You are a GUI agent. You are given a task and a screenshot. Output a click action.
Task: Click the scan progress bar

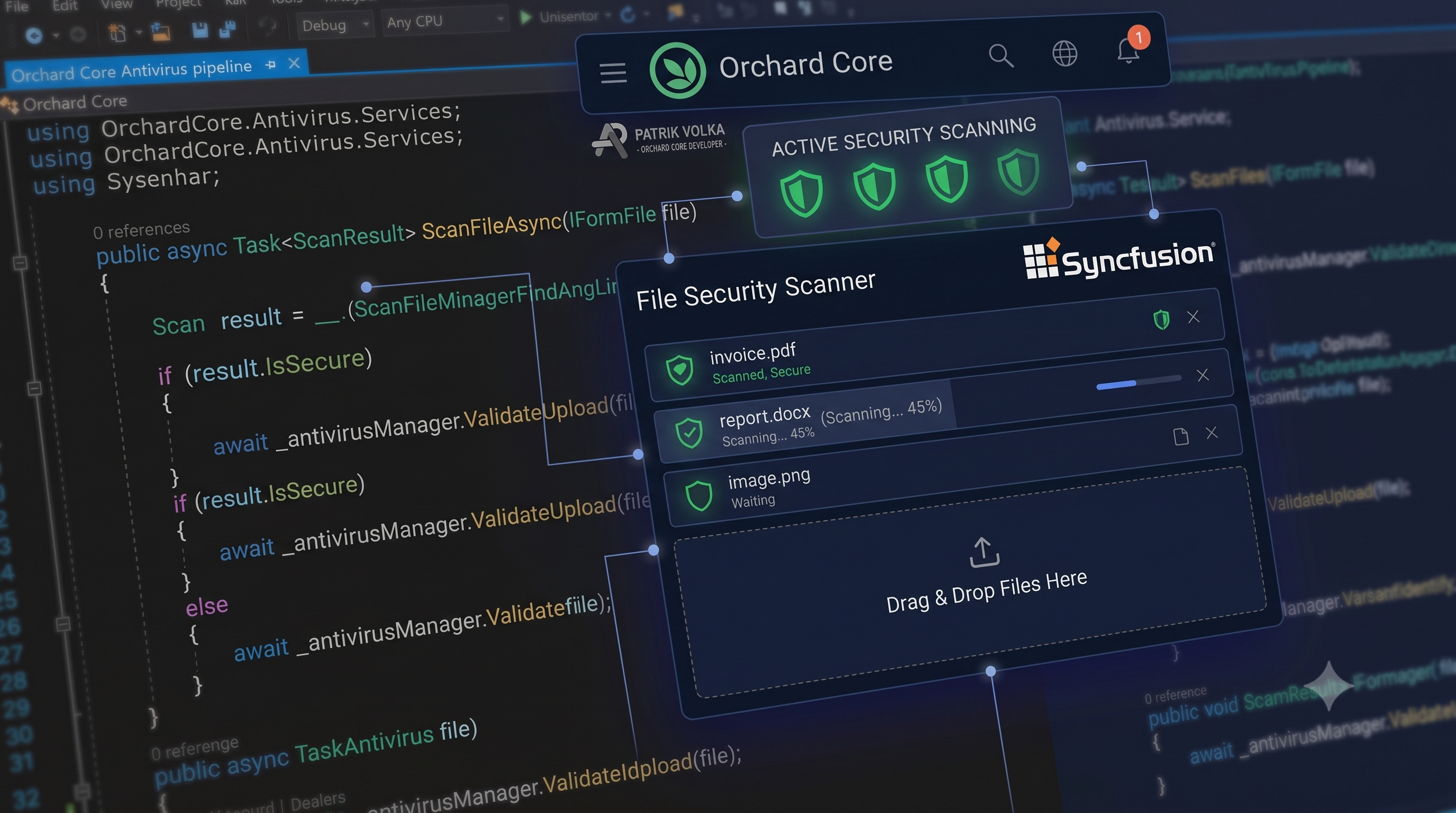point(1139,382)
